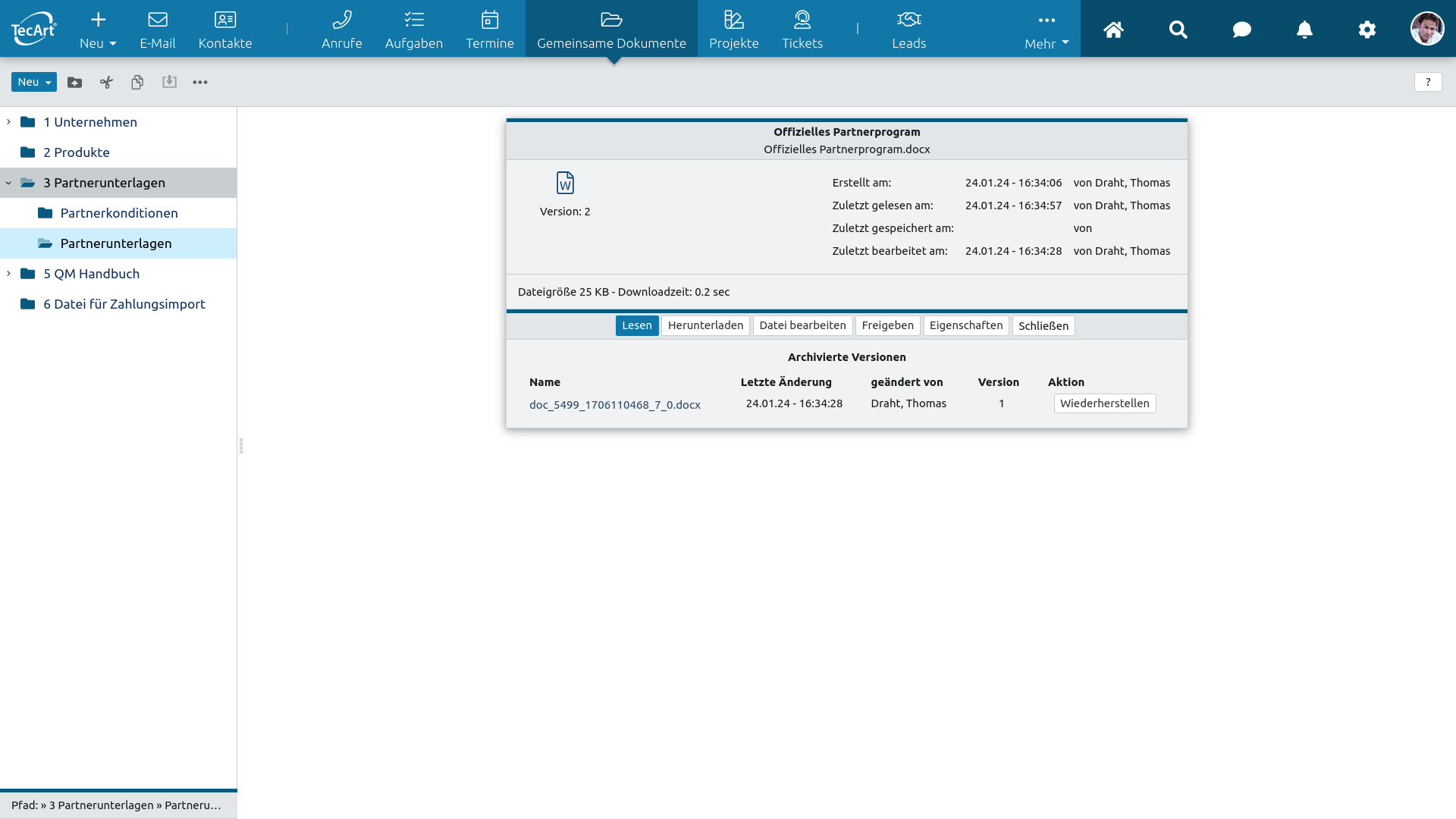1456x819 pixels.
Task: Open settings gear icon
Action: 1367,30
